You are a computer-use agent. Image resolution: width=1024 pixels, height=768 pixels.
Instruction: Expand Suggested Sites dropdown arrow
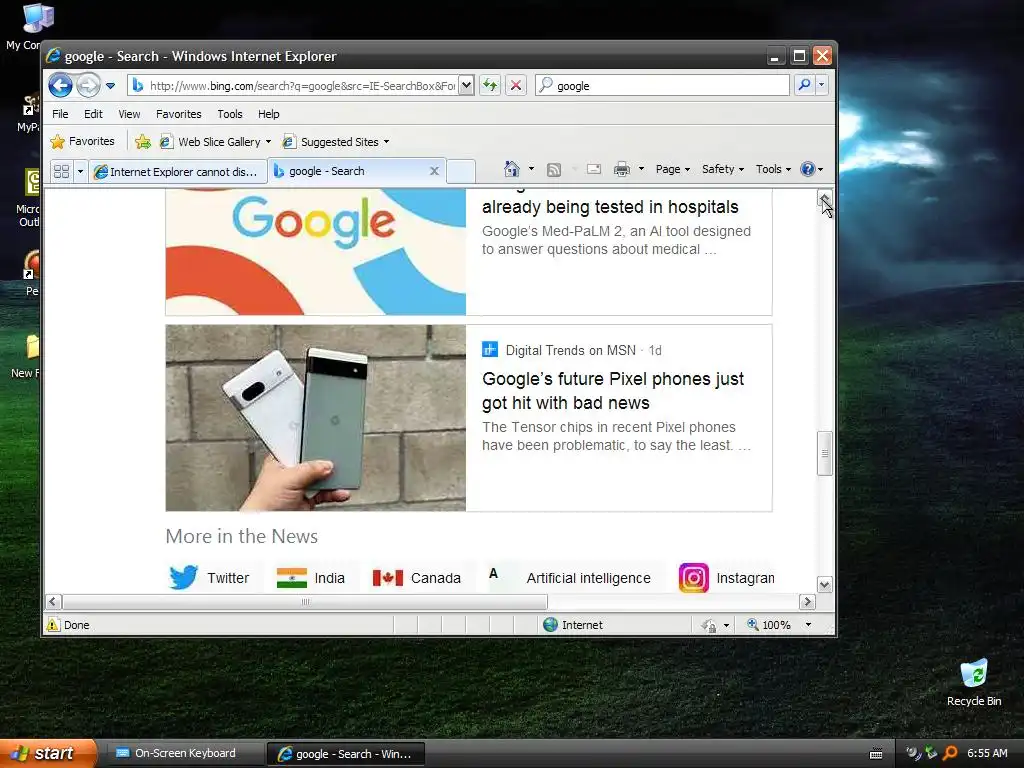[386, 142]
